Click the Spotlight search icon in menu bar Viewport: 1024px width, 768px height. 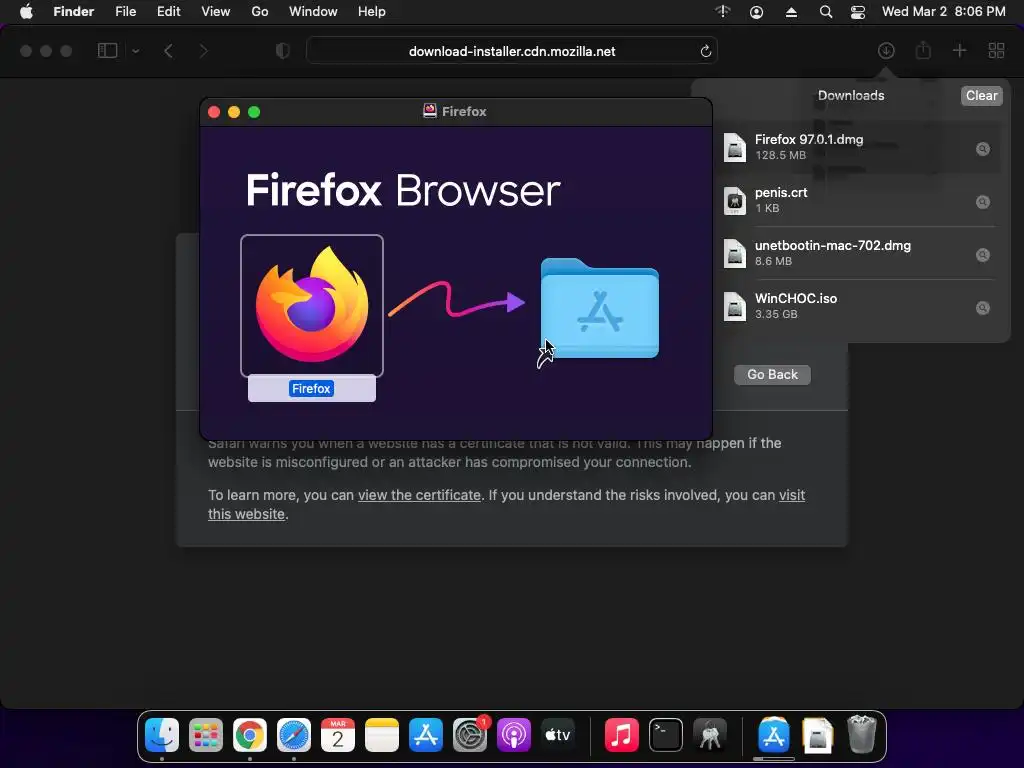tap(825, 12)
